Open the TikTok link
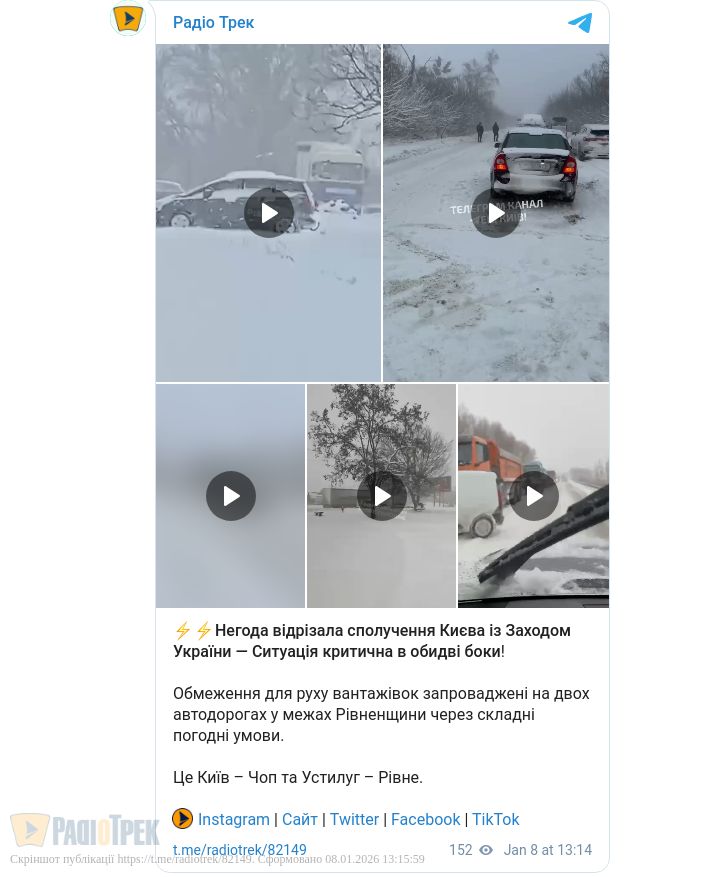Screen dimensions: 720x877 495,819
